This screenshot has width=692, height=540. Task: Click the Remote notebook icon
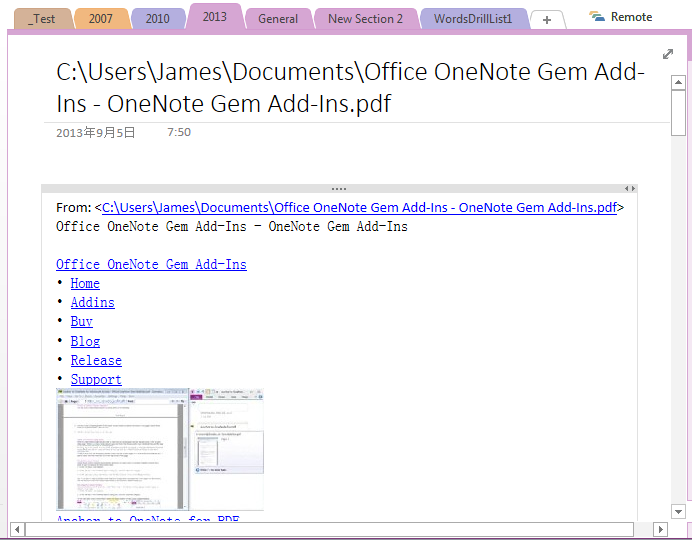tap(597, 17)
